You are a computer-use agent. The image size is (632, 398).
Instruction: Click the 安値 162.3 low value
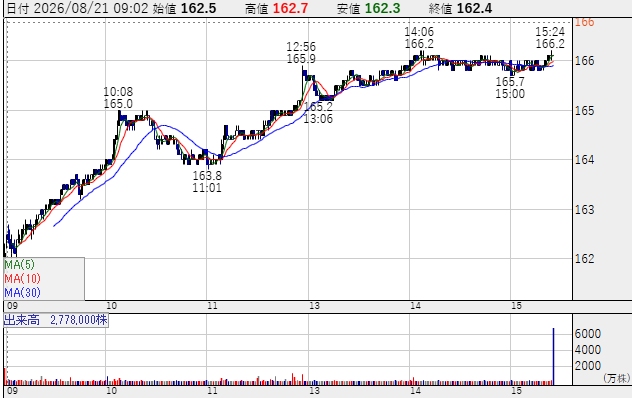369,8
